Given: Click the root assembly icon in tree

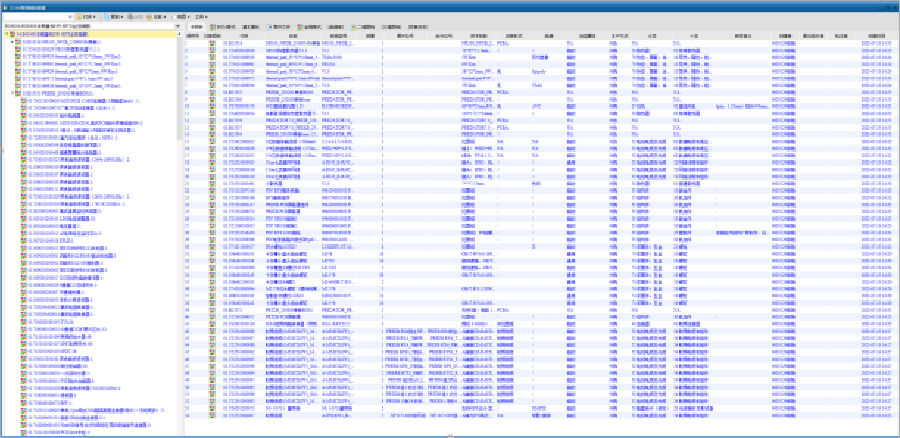Looking at the screenshot, I should [14, 34].
